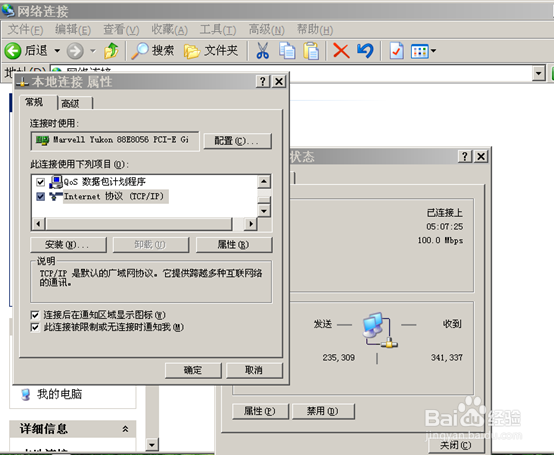Click the Cut scissors icon
554x455 pixels.
click(x=263, y=51)
